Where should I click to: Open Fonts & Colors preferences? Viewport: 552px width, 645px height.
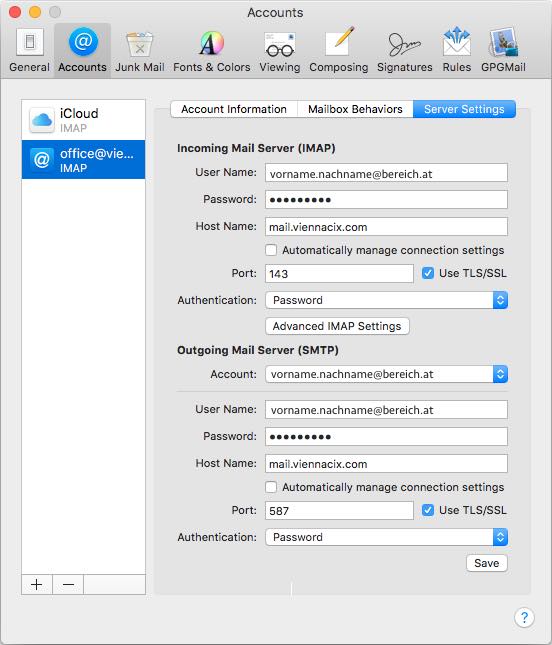point(211,50)
